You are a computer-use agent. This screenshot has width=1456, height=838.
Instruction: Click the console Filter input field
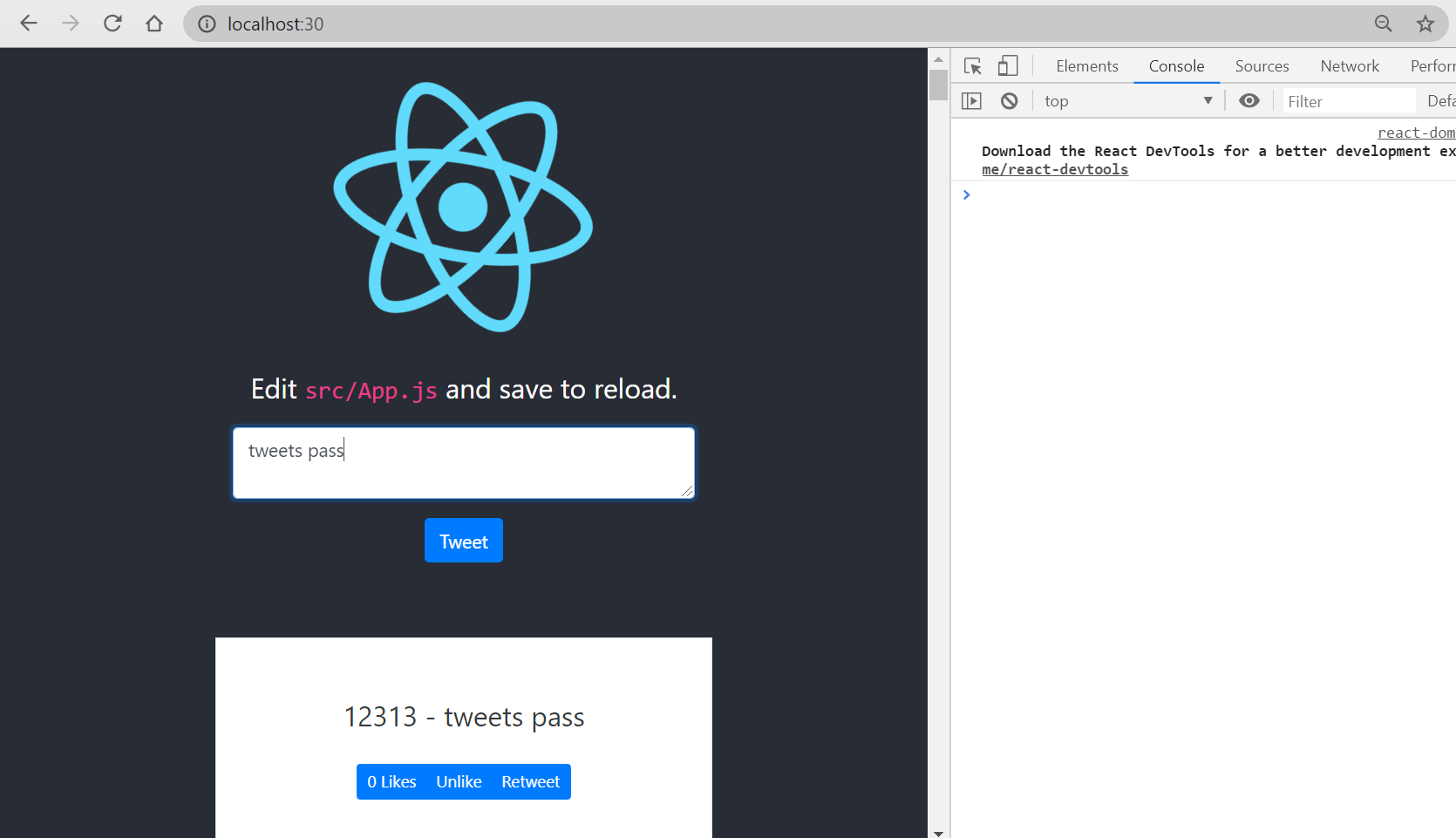(x=1349, y=101)
